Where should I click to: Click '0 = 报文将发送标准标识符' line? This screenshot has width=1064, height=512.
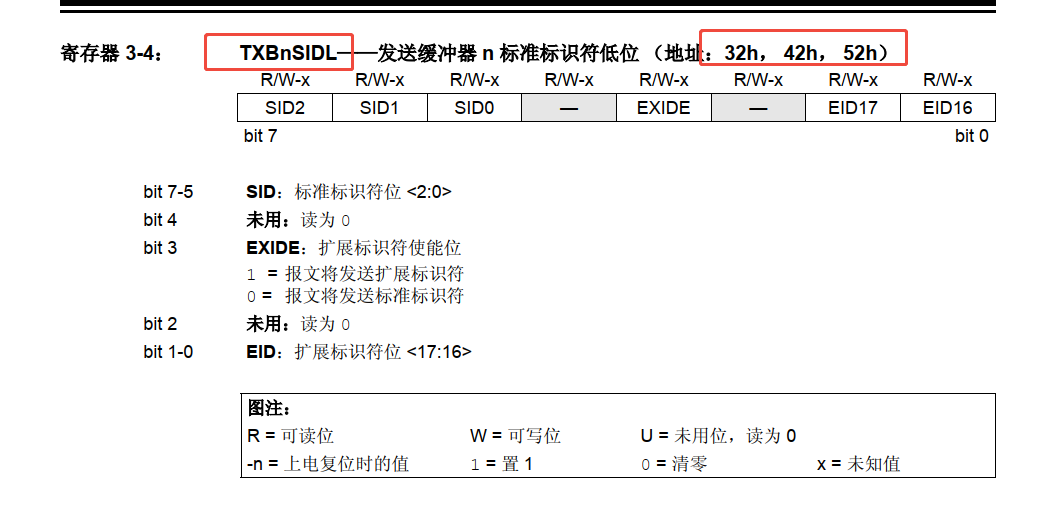[x=355, y=296]
